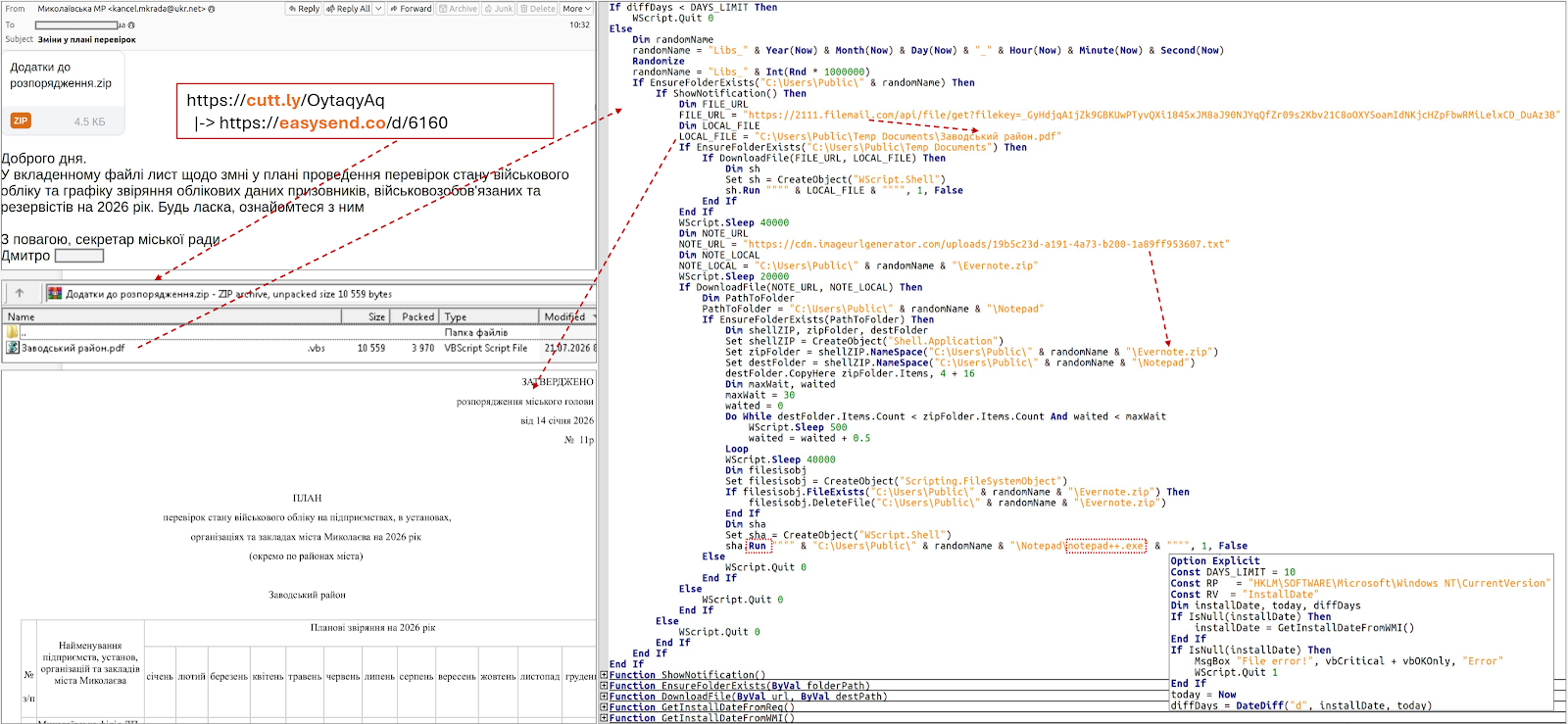Click the notepad++.exe text in the sha.Run line

[1105, 546]
